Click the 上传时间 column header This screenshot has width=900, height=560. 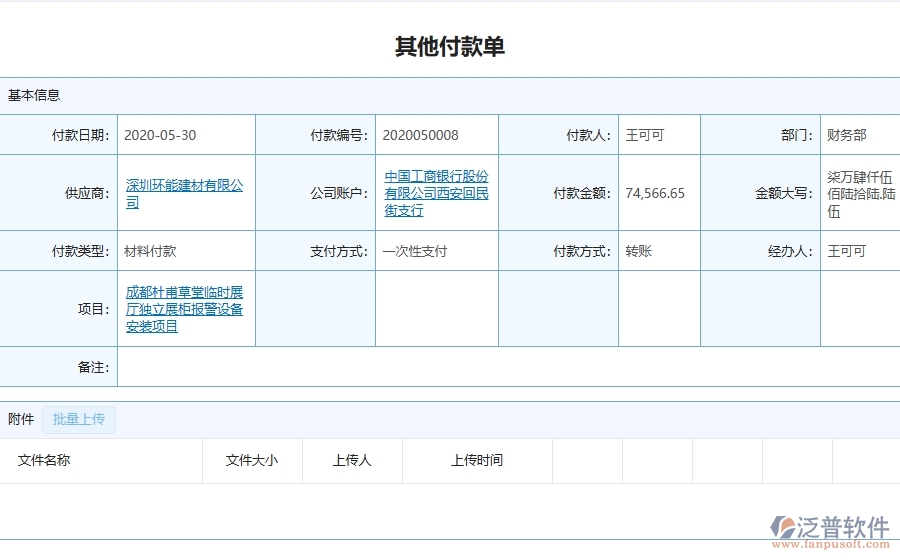[476, 460]
